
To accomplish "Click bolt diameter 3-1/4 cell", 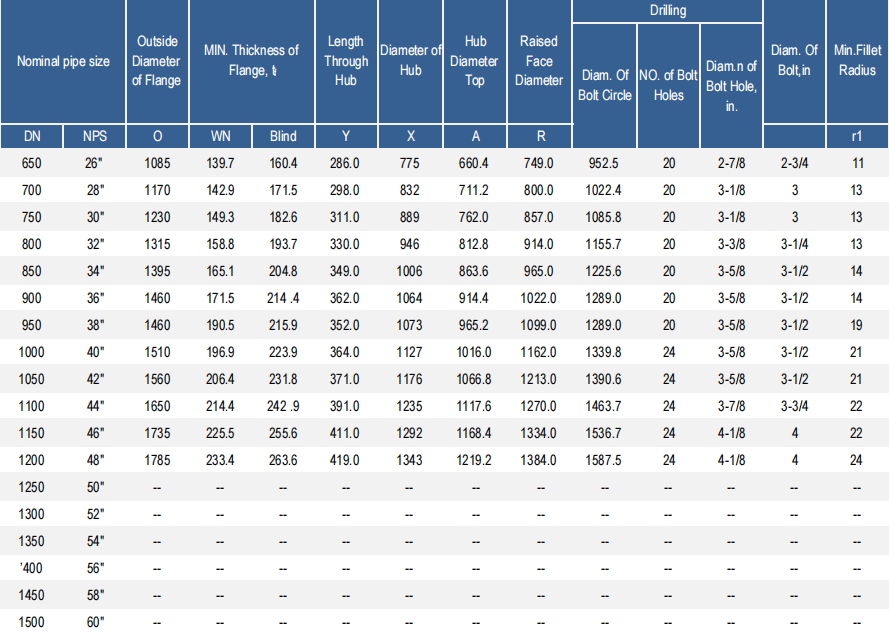I will pyautogui.click(x=794, y=243).
